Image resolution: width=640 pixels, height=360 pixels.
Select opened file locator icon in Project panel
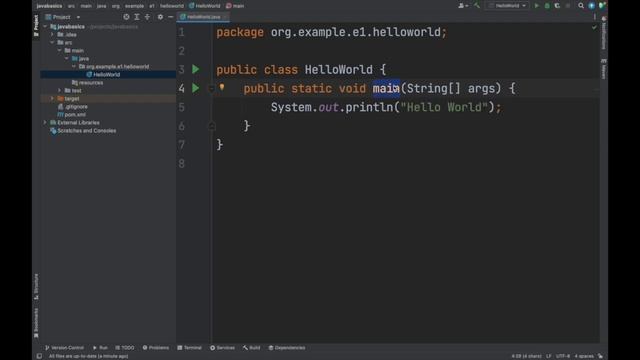click(x=126, y=17)
